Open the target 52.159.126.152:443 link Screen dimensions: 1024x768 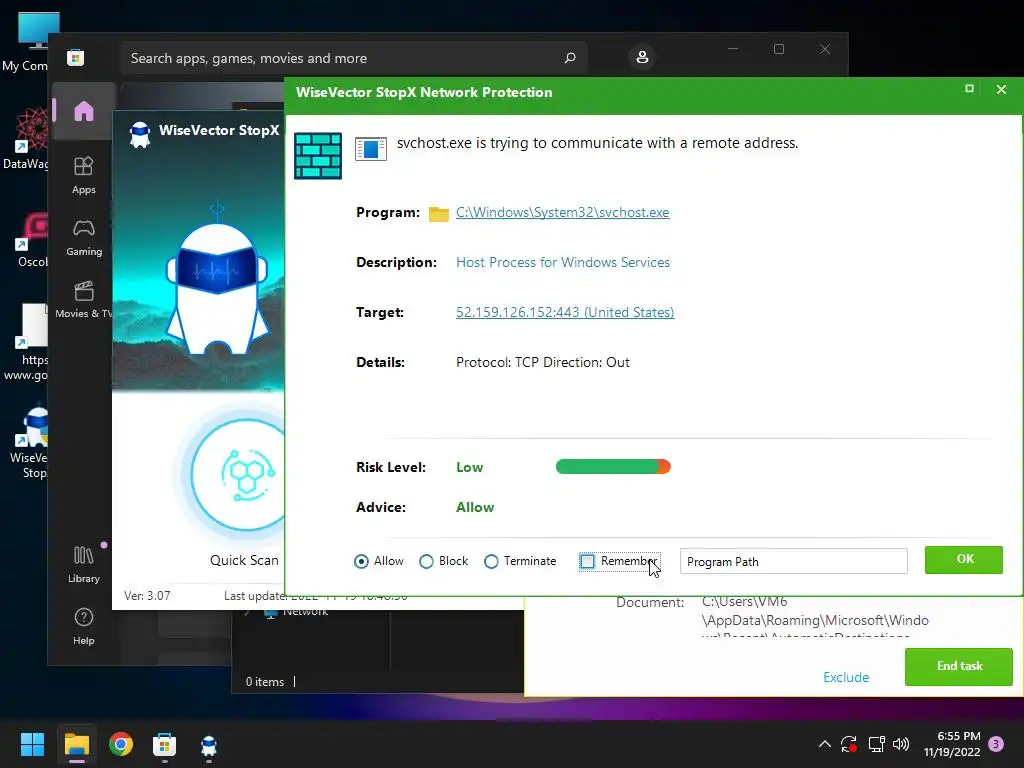(565, 312)
